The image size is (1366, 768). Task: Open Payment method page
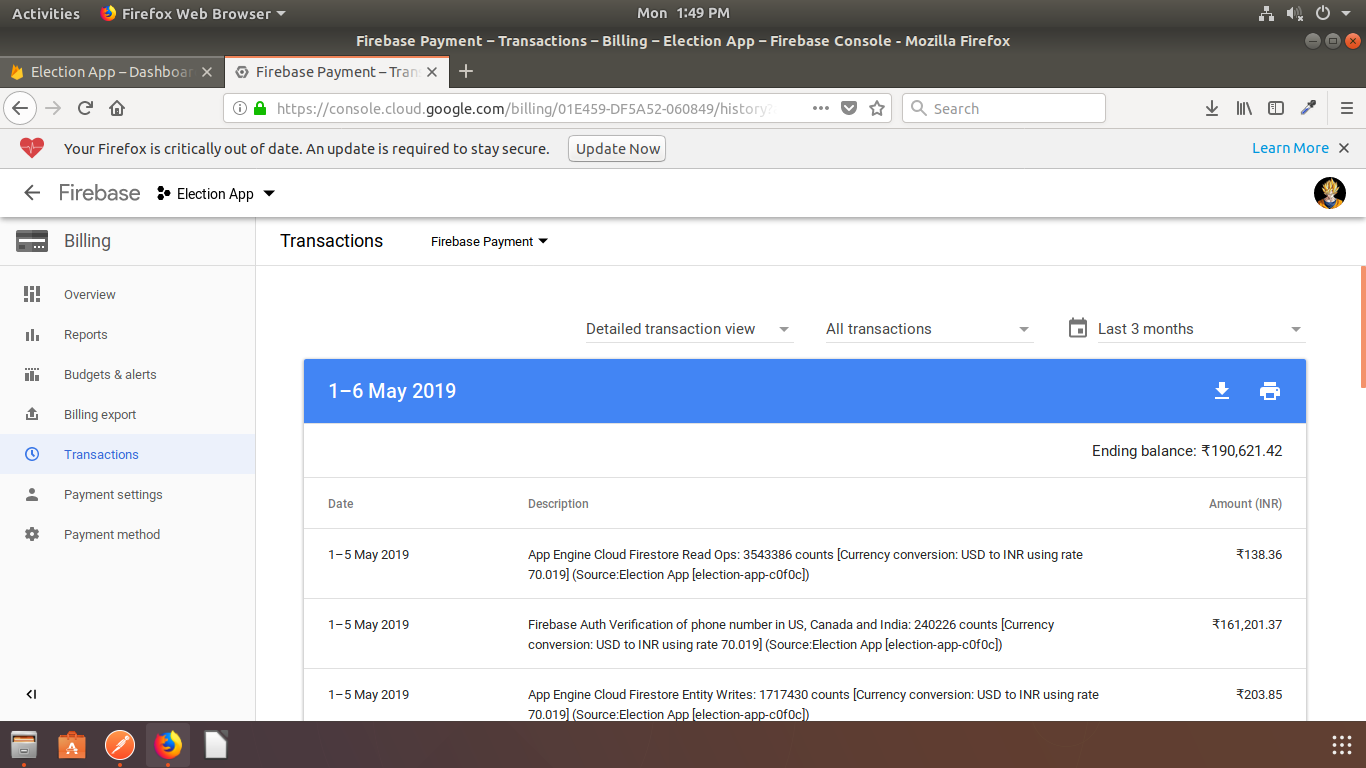point(112,535)
